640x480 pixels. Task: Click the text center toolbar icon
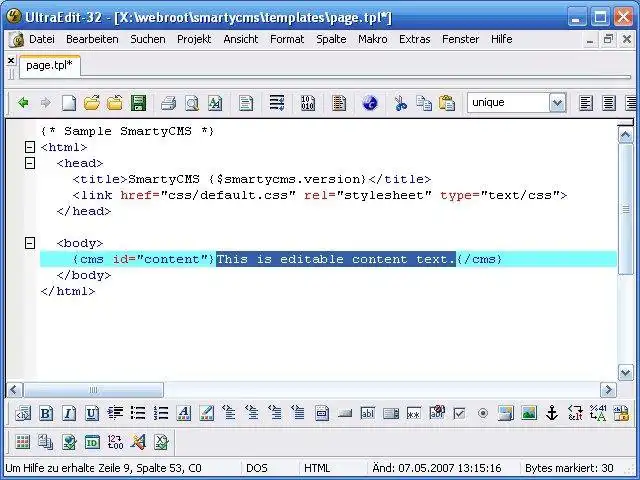pyautogui.click(x=609, y=103)
